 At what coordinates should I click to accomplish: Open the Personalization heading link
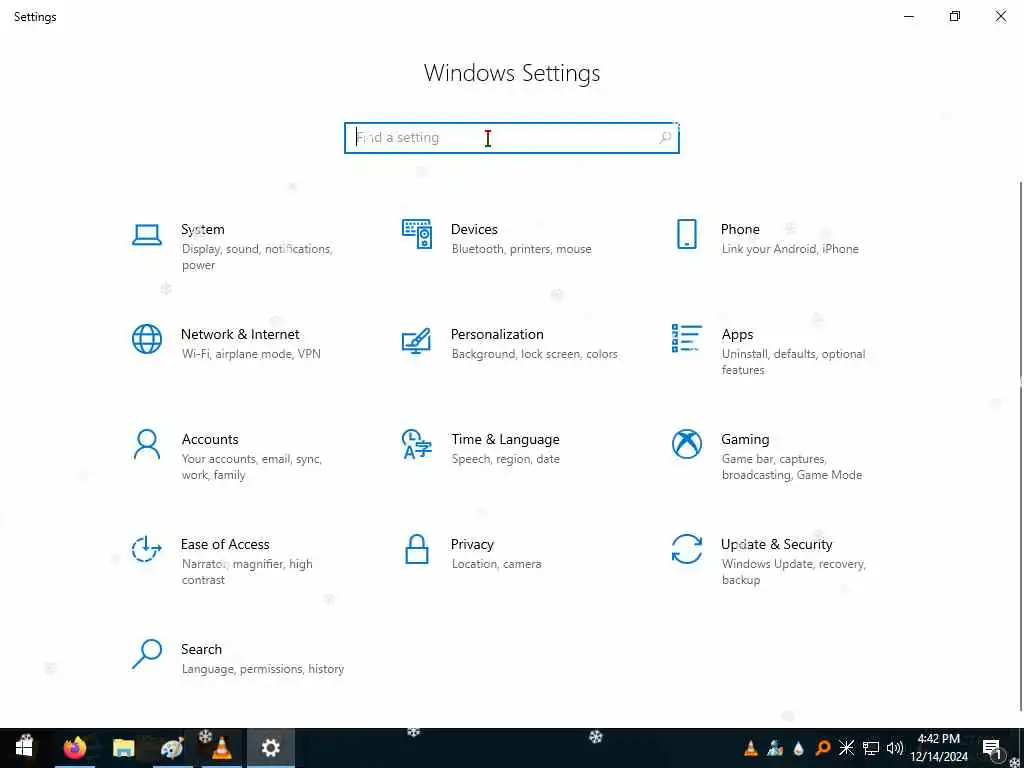(497, 334)
